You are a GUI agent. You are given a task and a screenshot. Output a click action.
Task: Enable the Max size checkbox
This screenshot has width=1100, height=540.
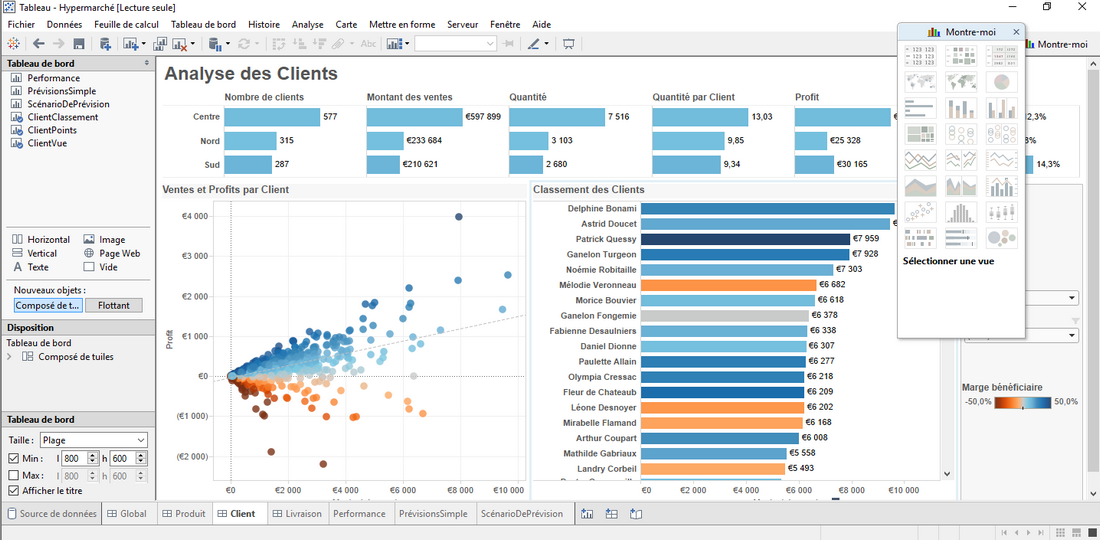coord(13,475)
